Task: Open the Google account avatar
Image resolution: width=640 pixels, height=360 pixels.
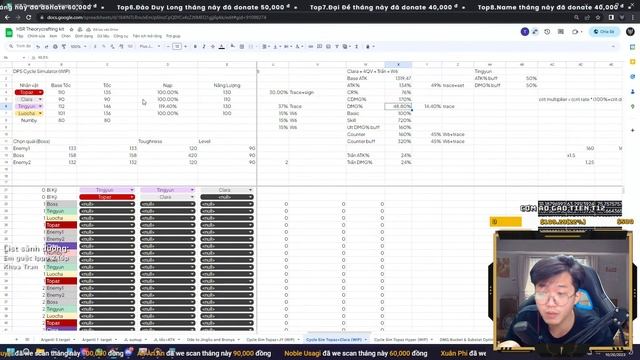Action: click(x=630, y=31)
